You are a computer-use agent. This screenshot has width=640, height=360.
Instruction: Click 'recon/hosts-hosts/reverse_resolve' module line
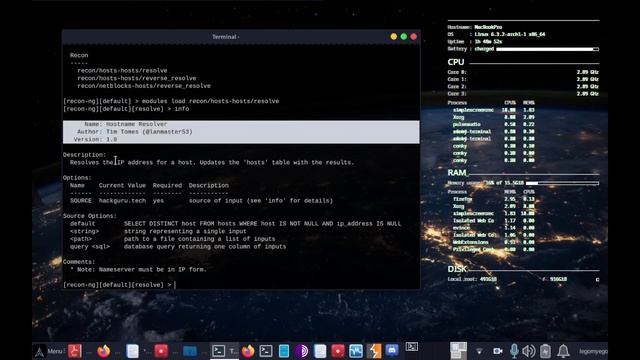click(x=137, y=78)
